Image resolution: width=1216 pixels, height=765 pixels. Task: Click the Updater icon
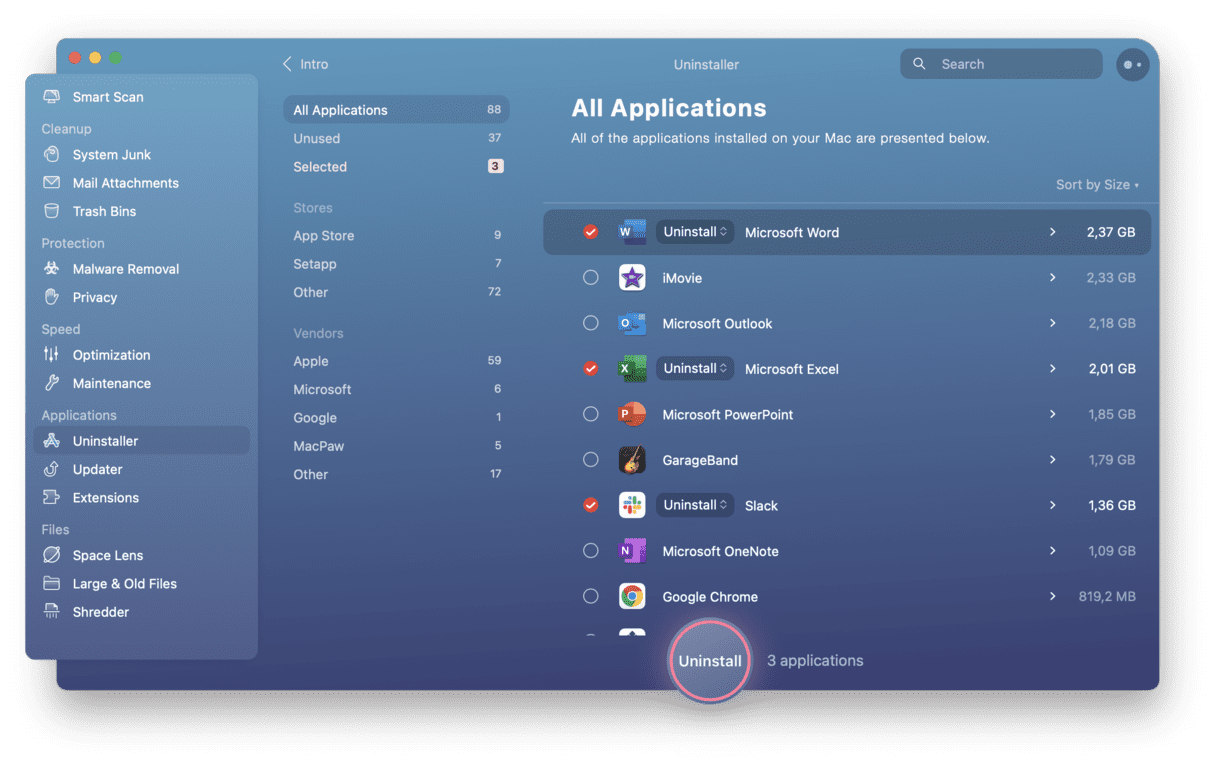[x=51, y=469]
